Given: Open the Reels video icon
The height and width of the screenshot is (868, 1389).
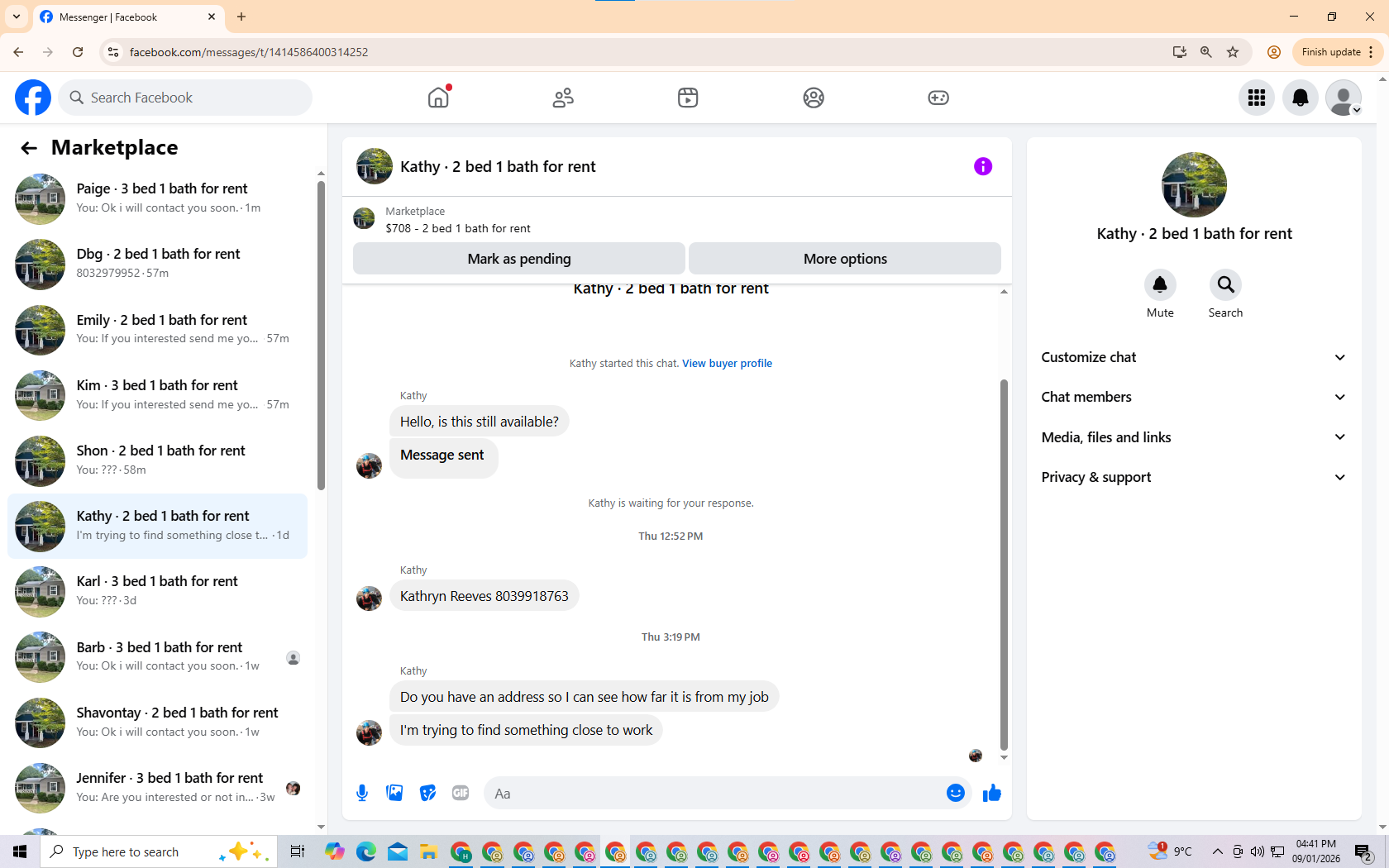Looking at the screenshot, I should coord(688,98).
